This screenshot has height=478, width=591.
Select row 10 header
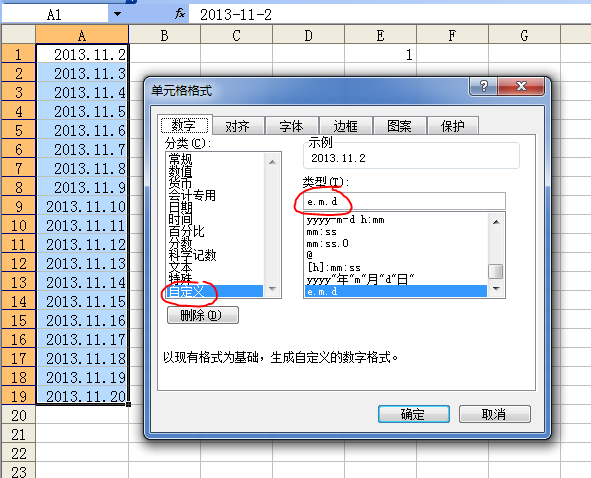point(18,225)
